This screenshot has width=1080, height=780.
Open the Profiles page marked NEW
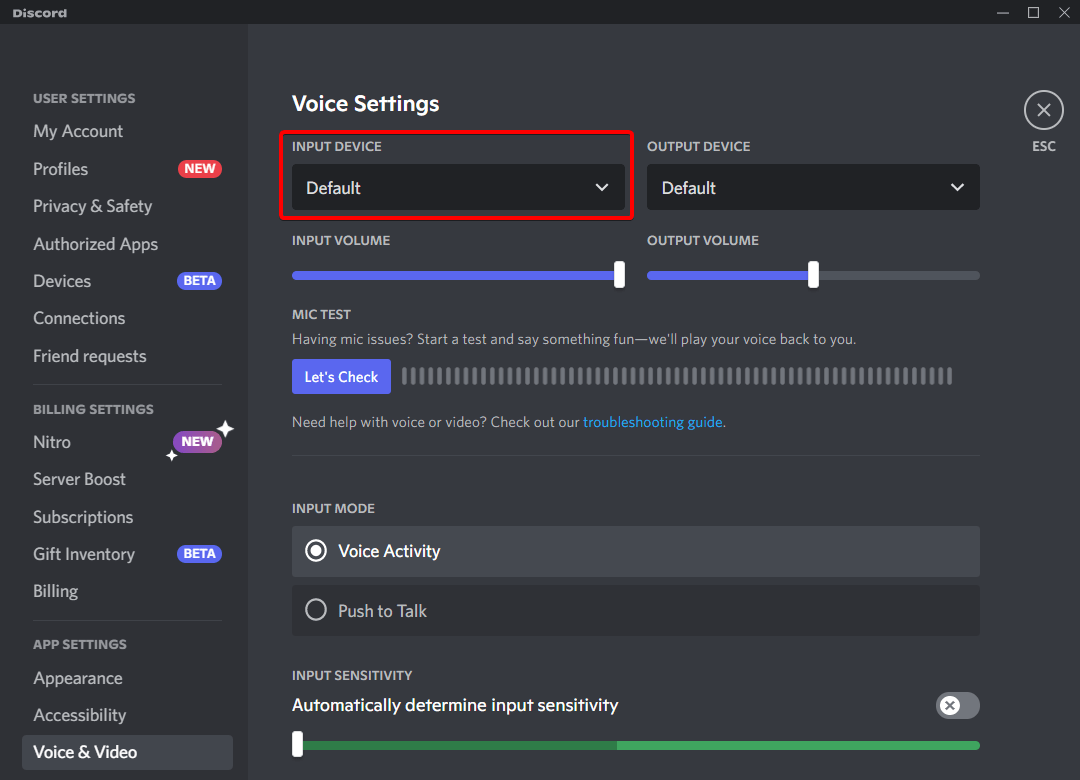[x=60, y=169]
